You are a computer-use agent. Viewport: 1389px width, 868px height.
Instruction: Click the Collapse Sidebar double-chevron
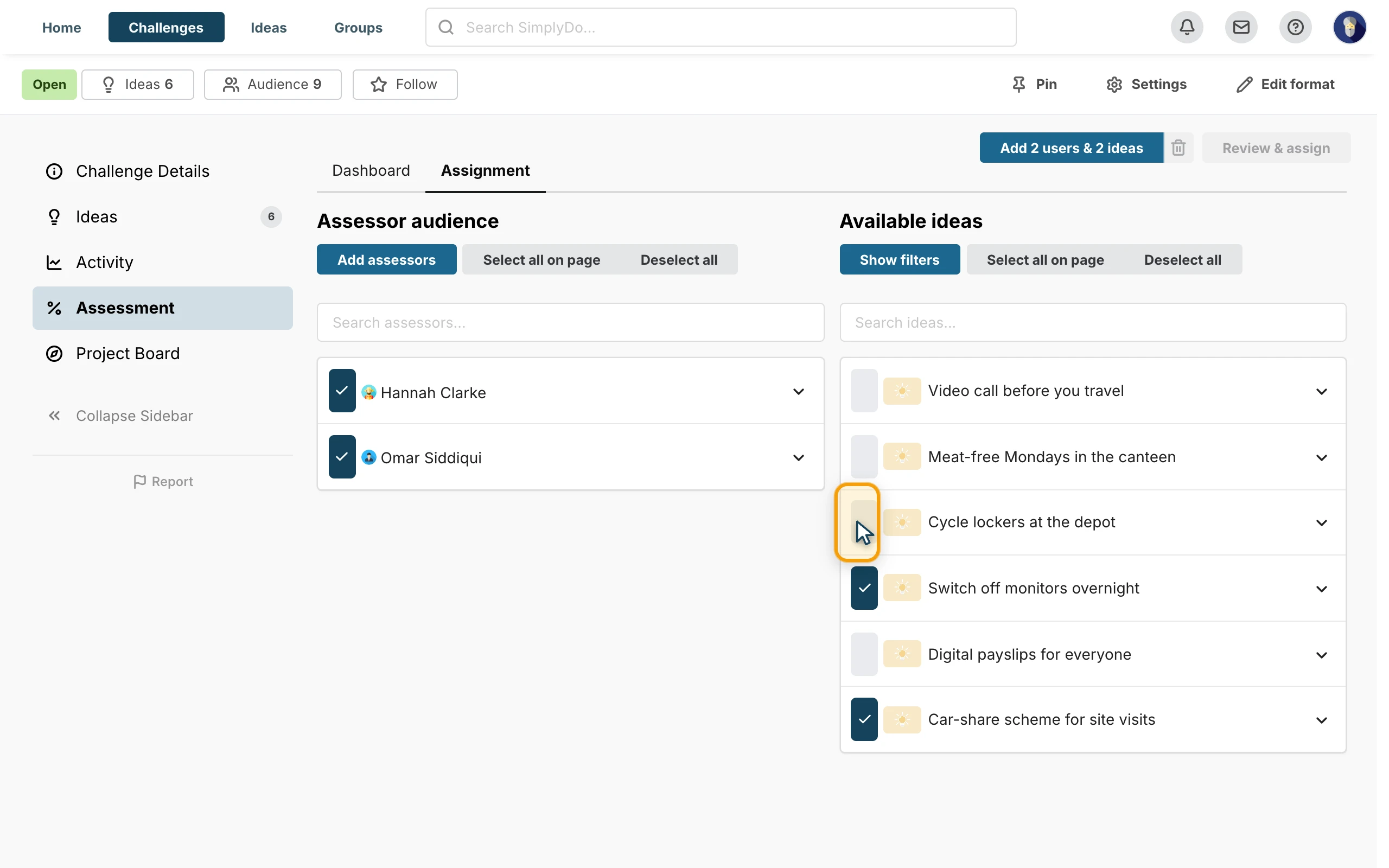tap(54, 416)
